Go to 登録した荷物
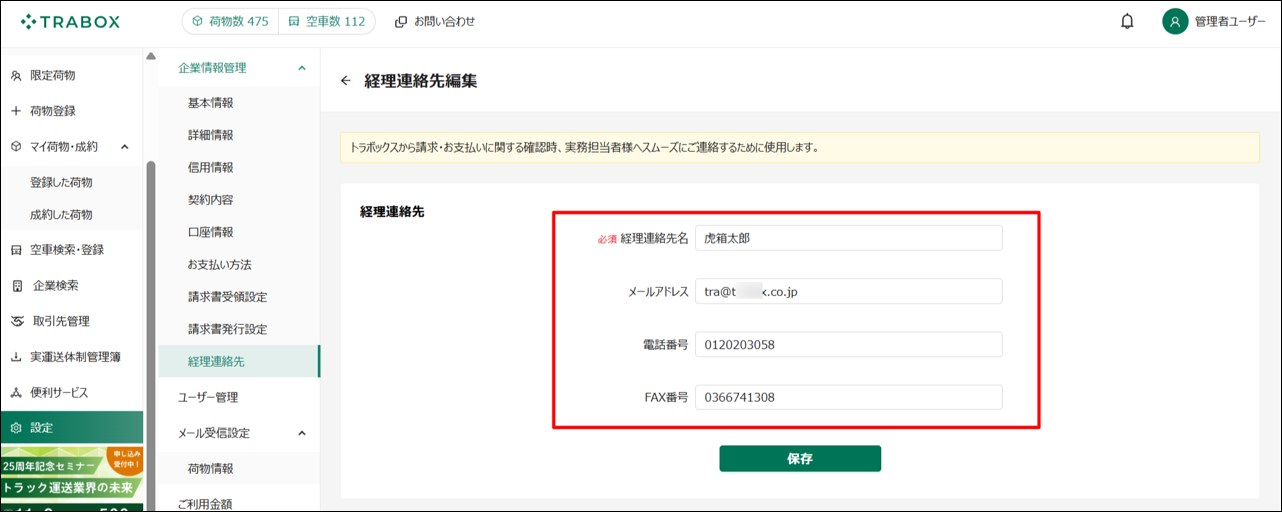This screenshot has height=512, width=1282. pyautogui.click(x=61, y=182)
